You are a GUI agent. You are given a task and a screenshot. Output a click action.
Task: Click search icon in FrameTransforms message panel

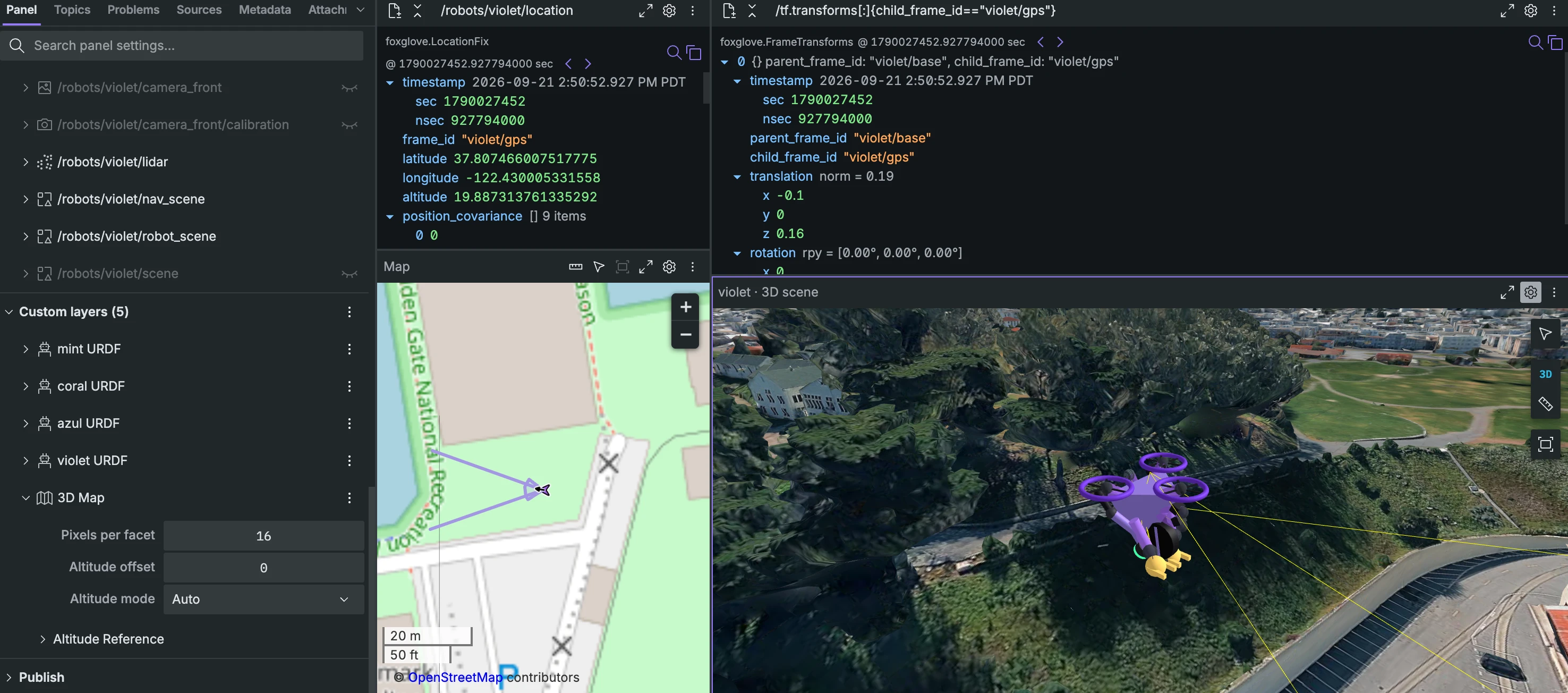pos(1535,42)
